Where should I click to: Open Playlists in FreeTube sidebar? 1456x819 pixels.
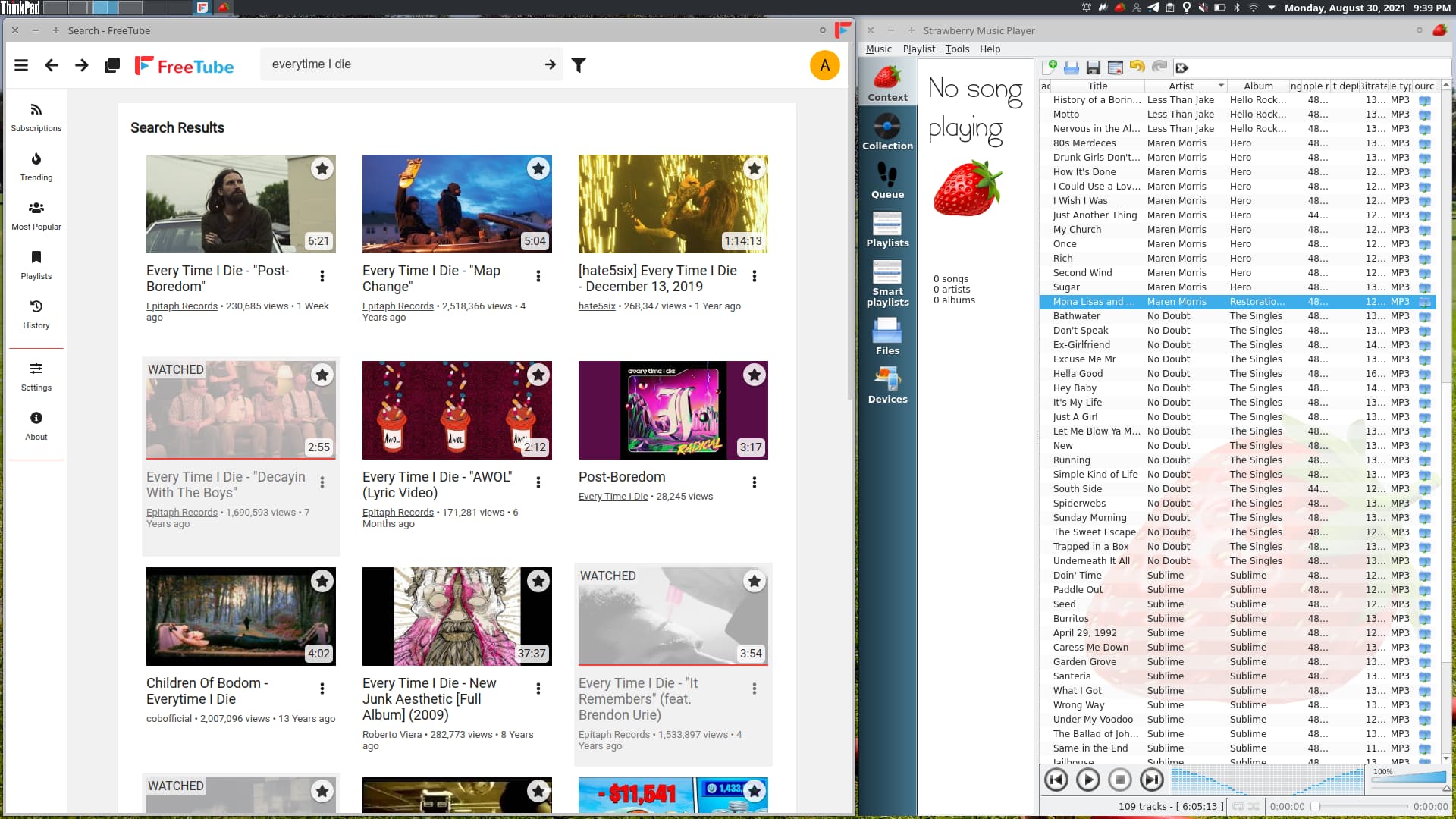click(x=36, y=265)
